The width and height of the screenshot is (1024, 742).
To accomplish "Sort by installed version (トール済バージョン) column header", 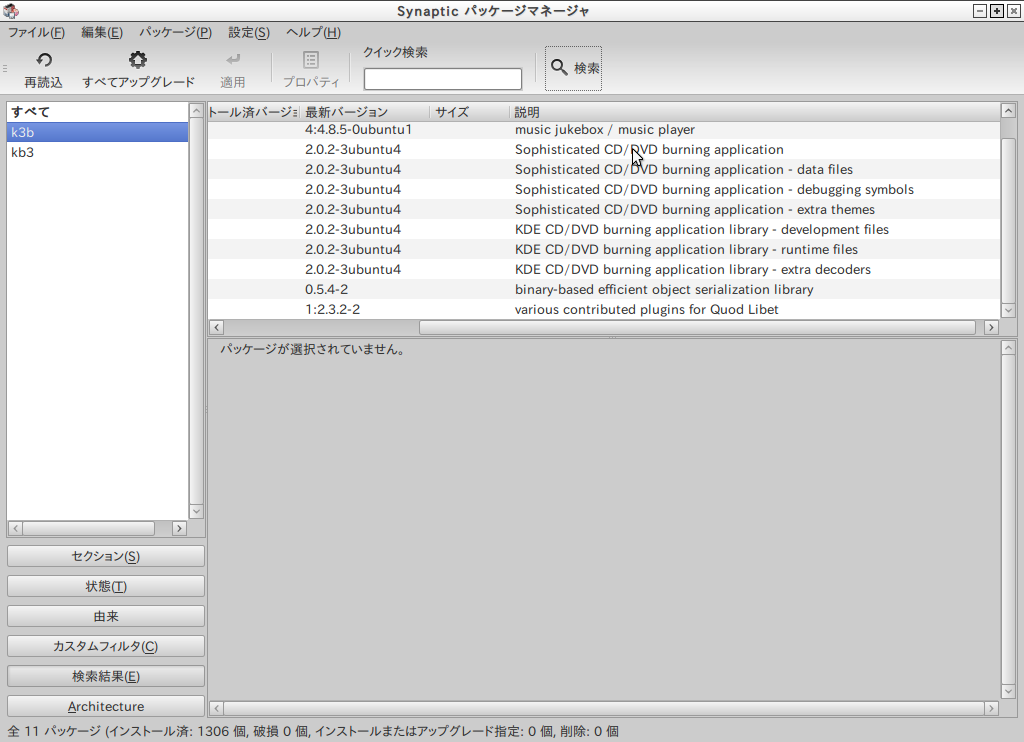I will coord(253,112).
